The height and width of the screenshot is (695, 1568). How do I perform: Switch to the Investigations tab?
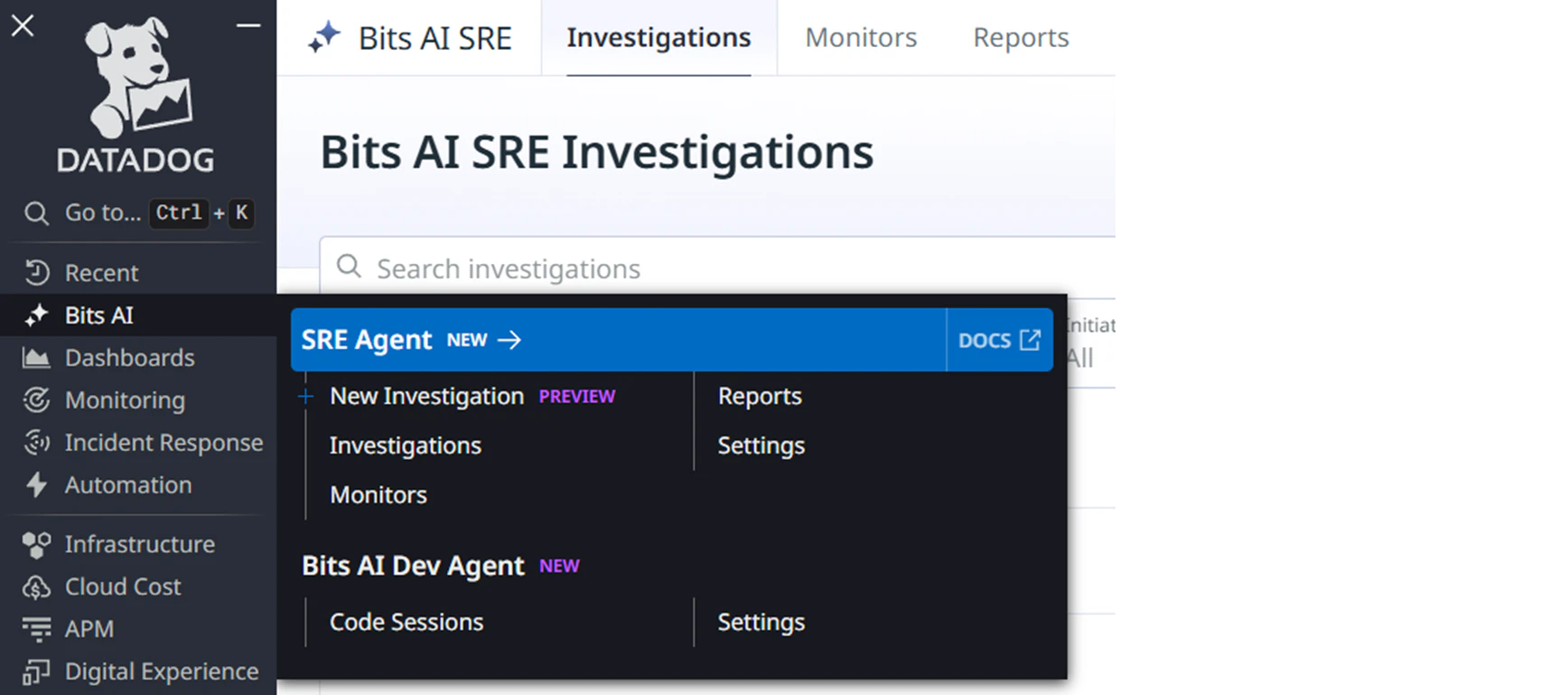(658, 38)
